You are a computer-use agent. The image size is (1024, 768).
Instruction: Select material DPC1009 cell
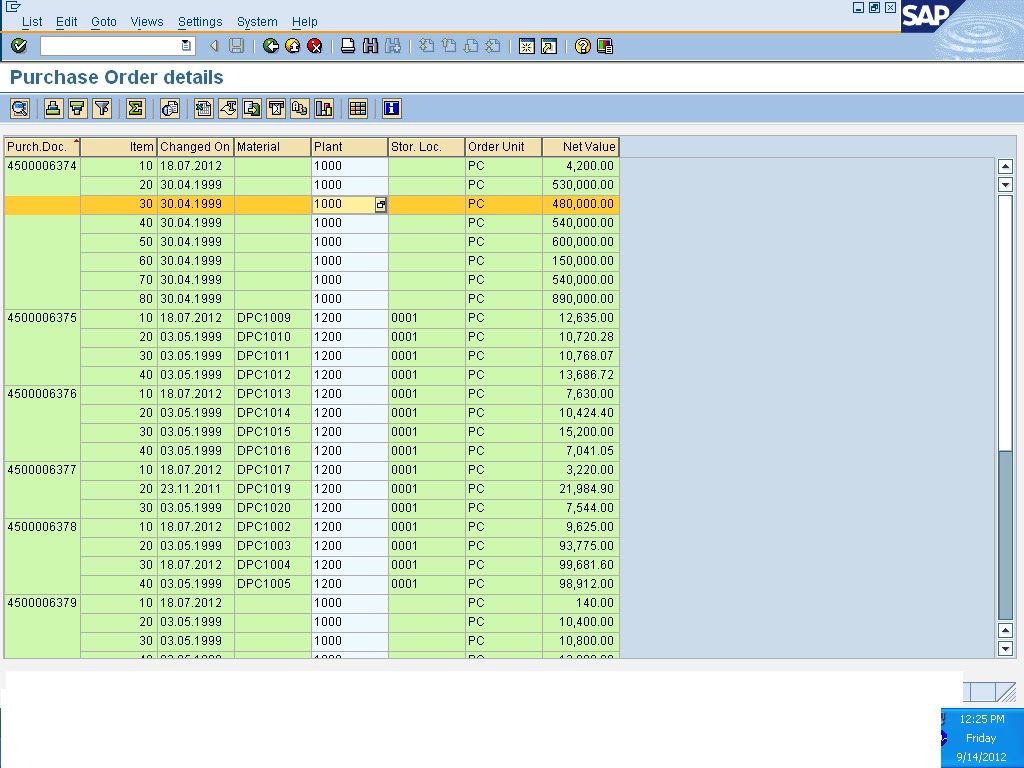point(272,318)
